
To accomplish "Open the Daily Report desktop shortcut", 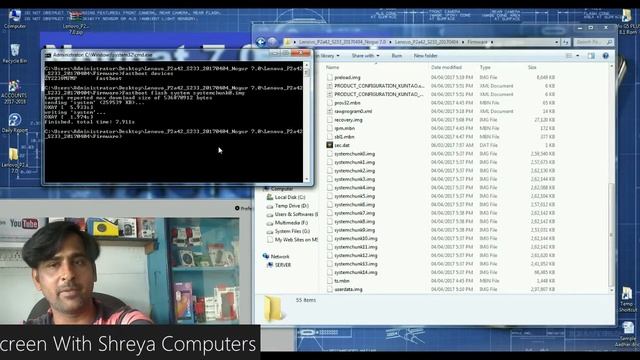I will tap(15, 122).
